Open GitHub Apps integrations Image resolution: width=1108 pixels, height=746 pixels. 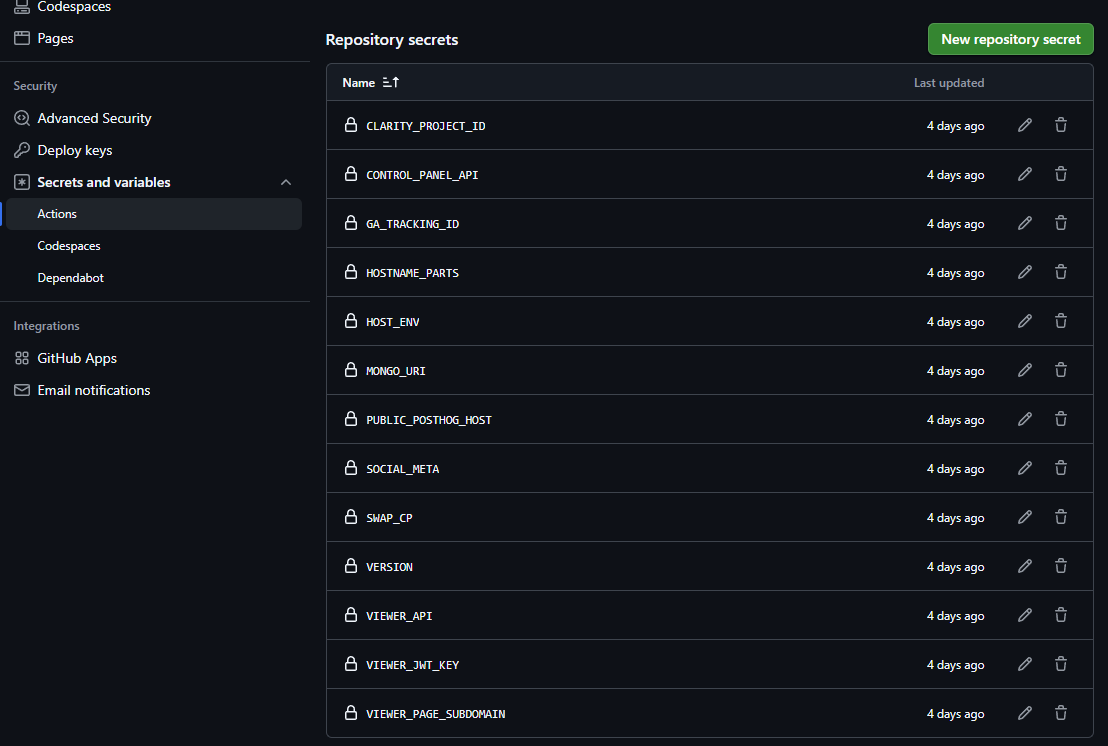click(x=77, y=358)
